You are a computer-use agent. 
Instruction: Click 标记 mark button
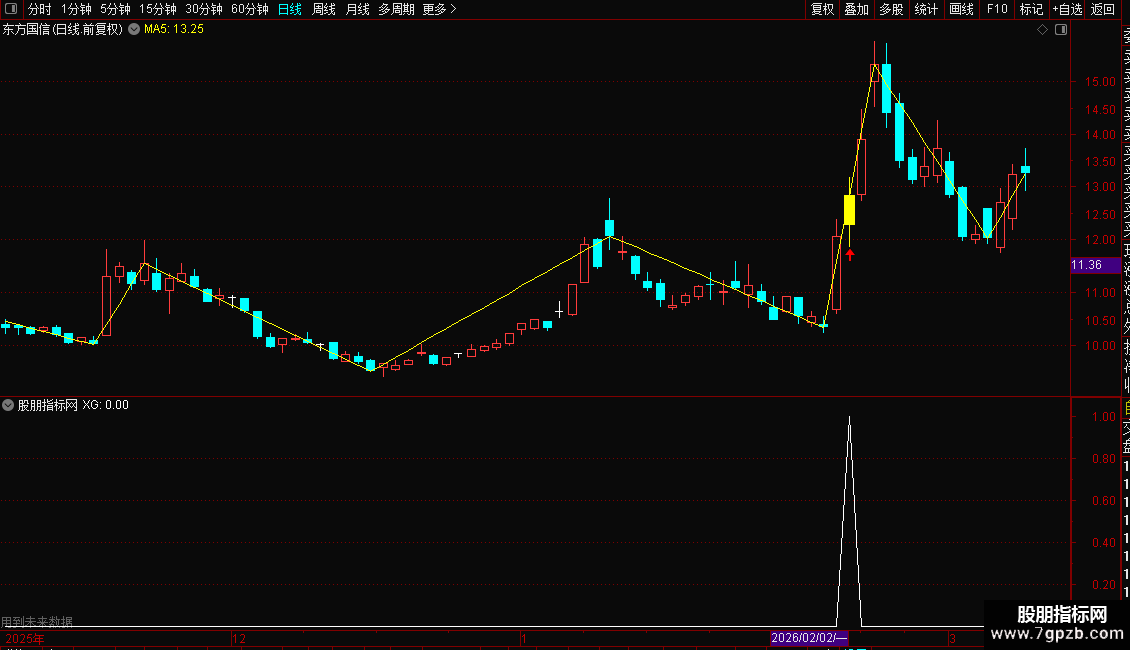(x=1031, y=9)
